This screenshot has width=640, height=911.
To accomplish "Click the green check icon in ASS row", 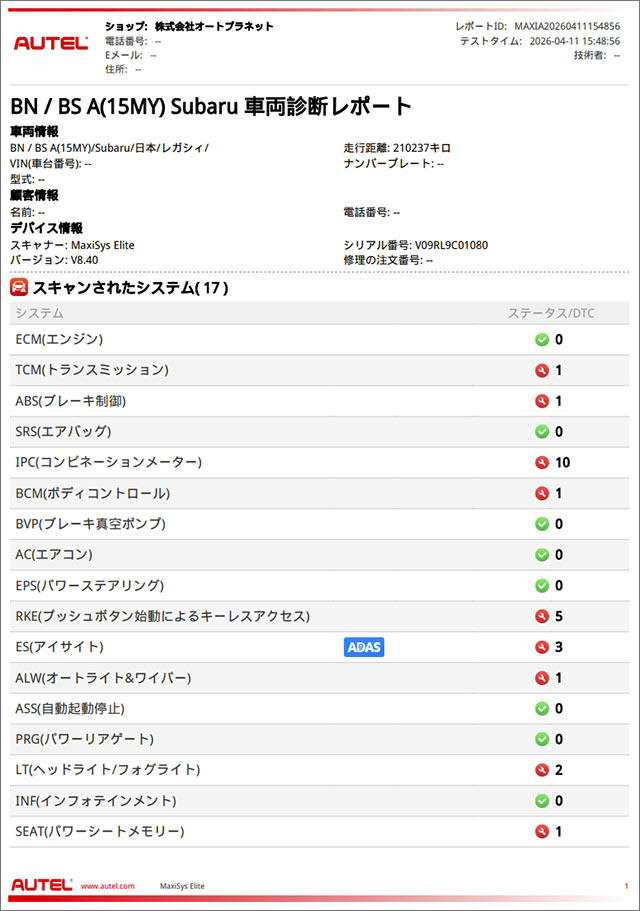I will point(542,709).
